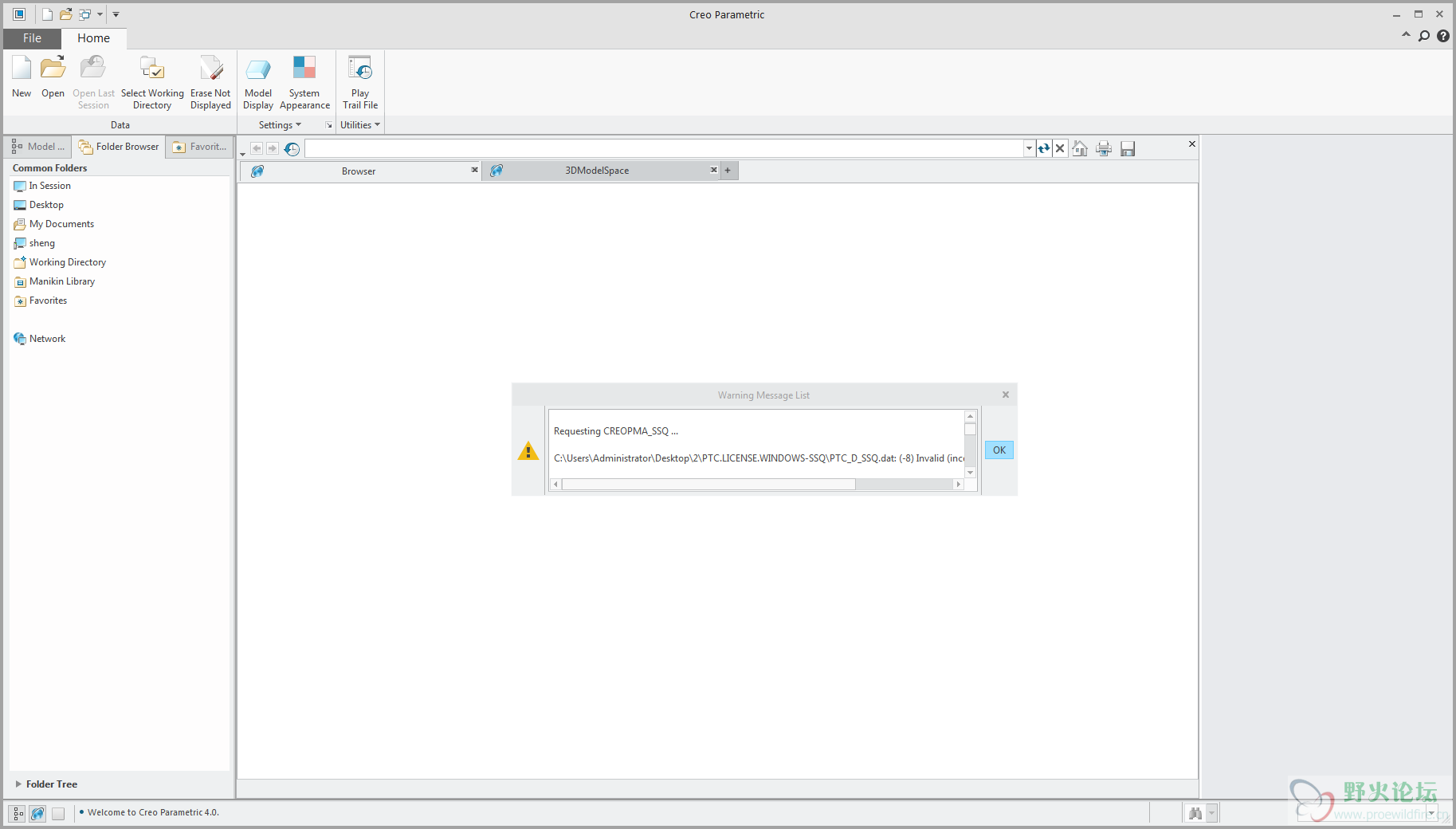Image resolution: width=1456 pixels, height=829 pixels.
Task: Select the Browser tab
Action: tap(359, 171)
